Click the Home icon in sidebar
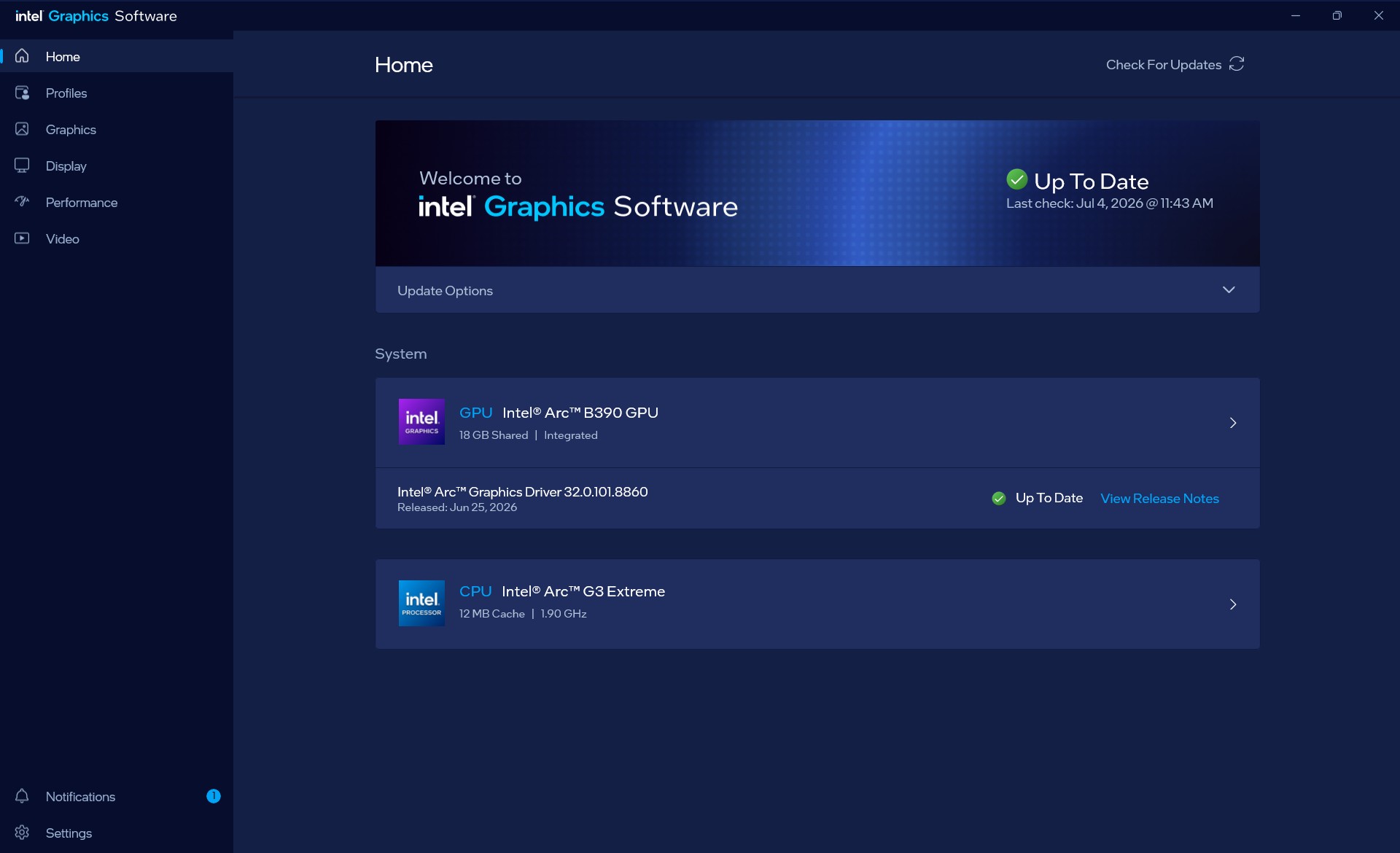1400x853 pixels. click(x=22, y=56)
